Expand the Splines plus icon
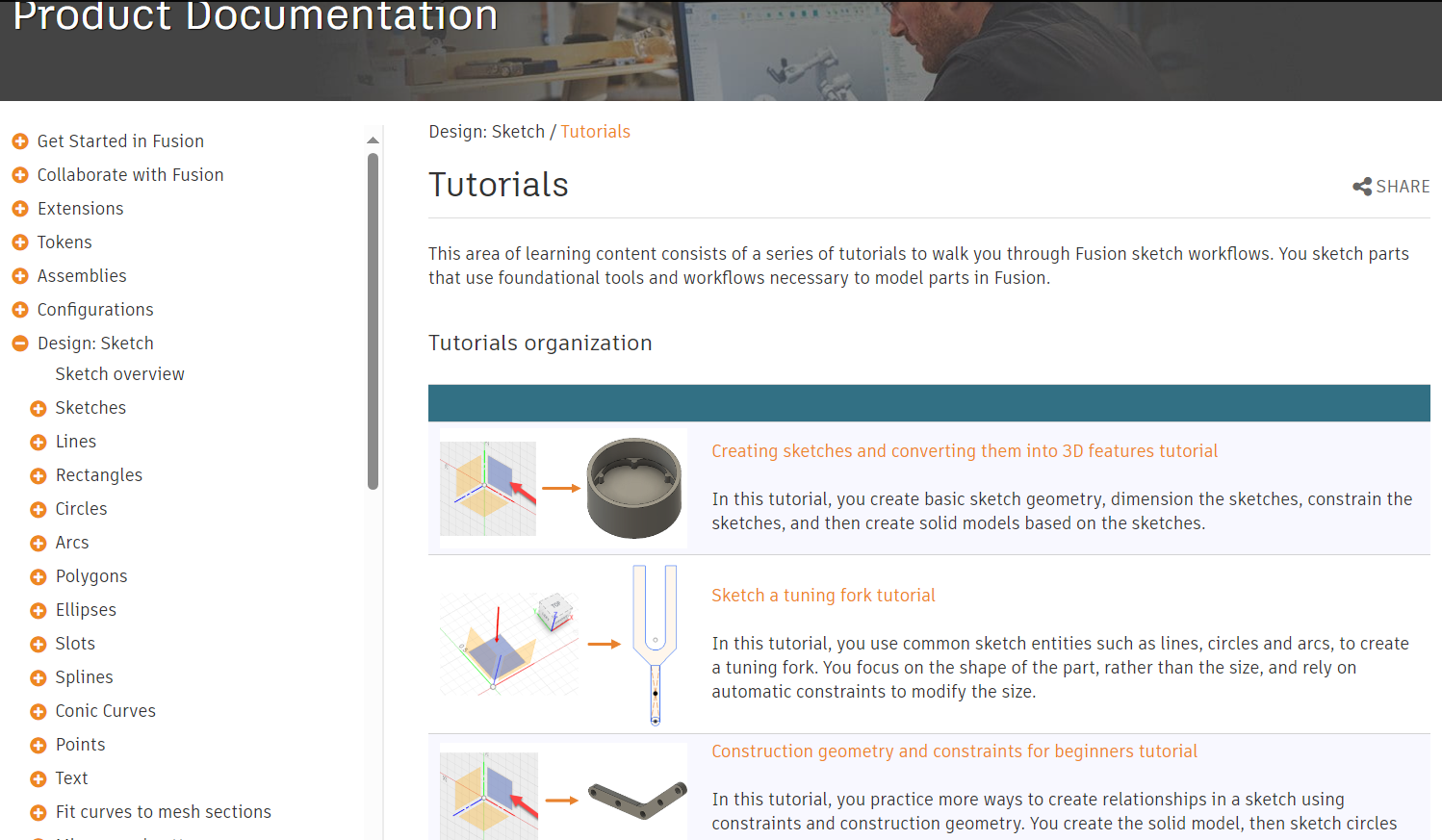 click(x=39, y=678)
